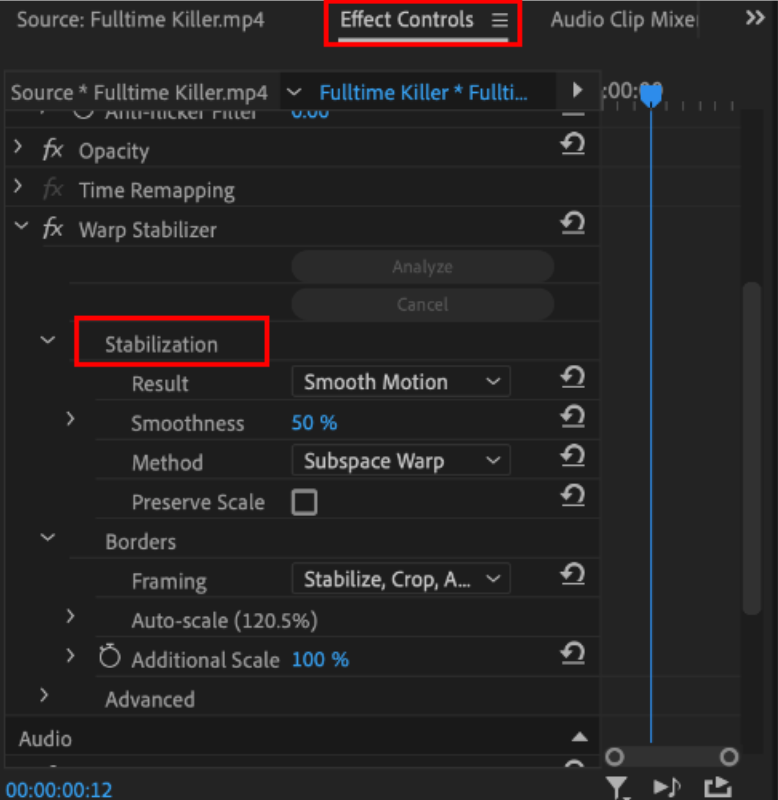Click the Cancel button
Screen dimensions: 778x800
[423, 305]
